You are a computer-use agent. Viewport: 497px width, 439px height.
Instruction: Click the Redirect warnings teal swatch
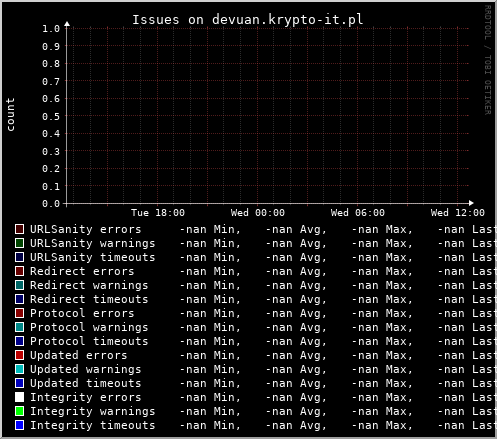point(19,285)
